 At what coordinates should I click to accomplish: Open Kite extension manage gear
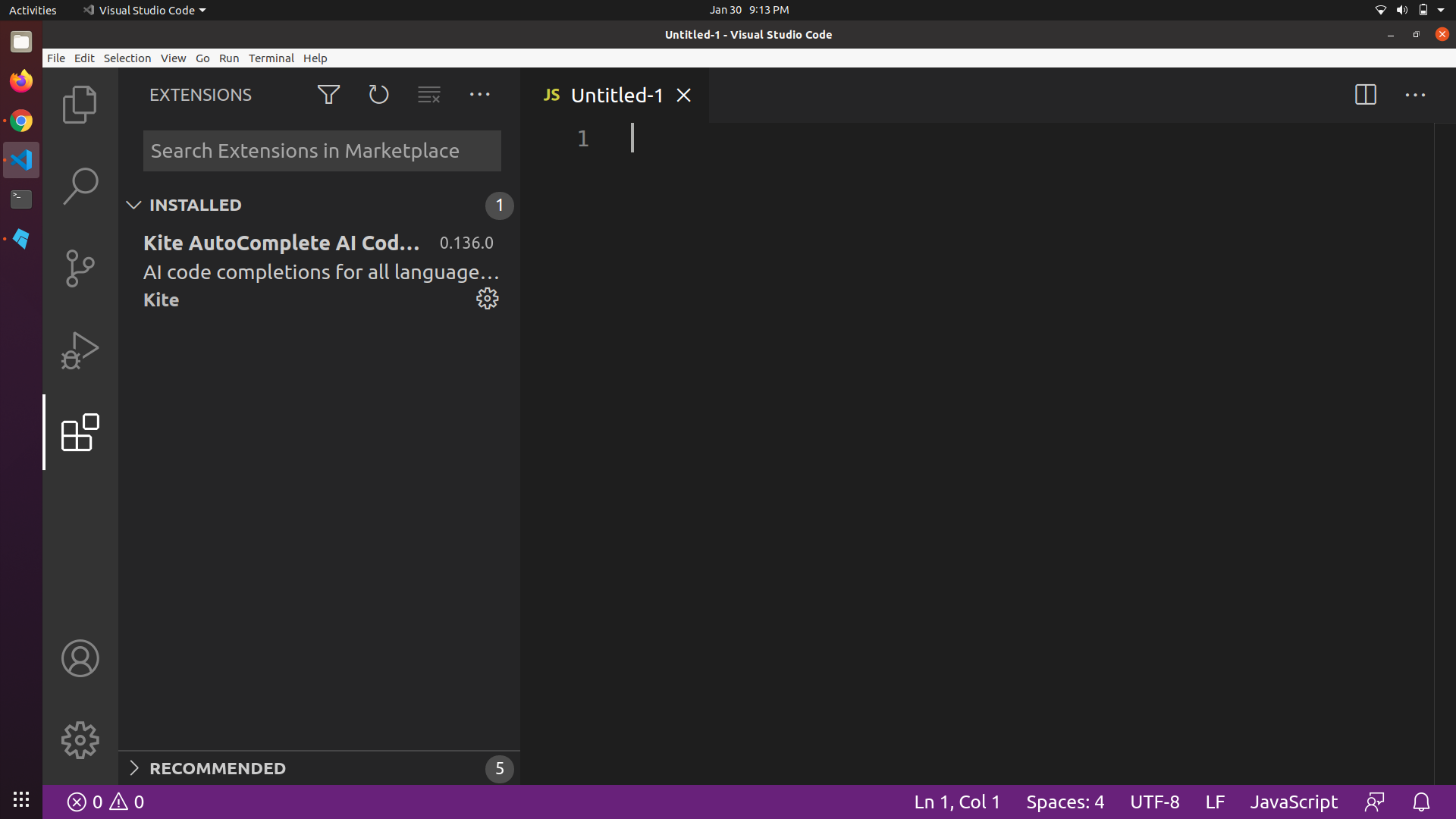click(487, 299)
